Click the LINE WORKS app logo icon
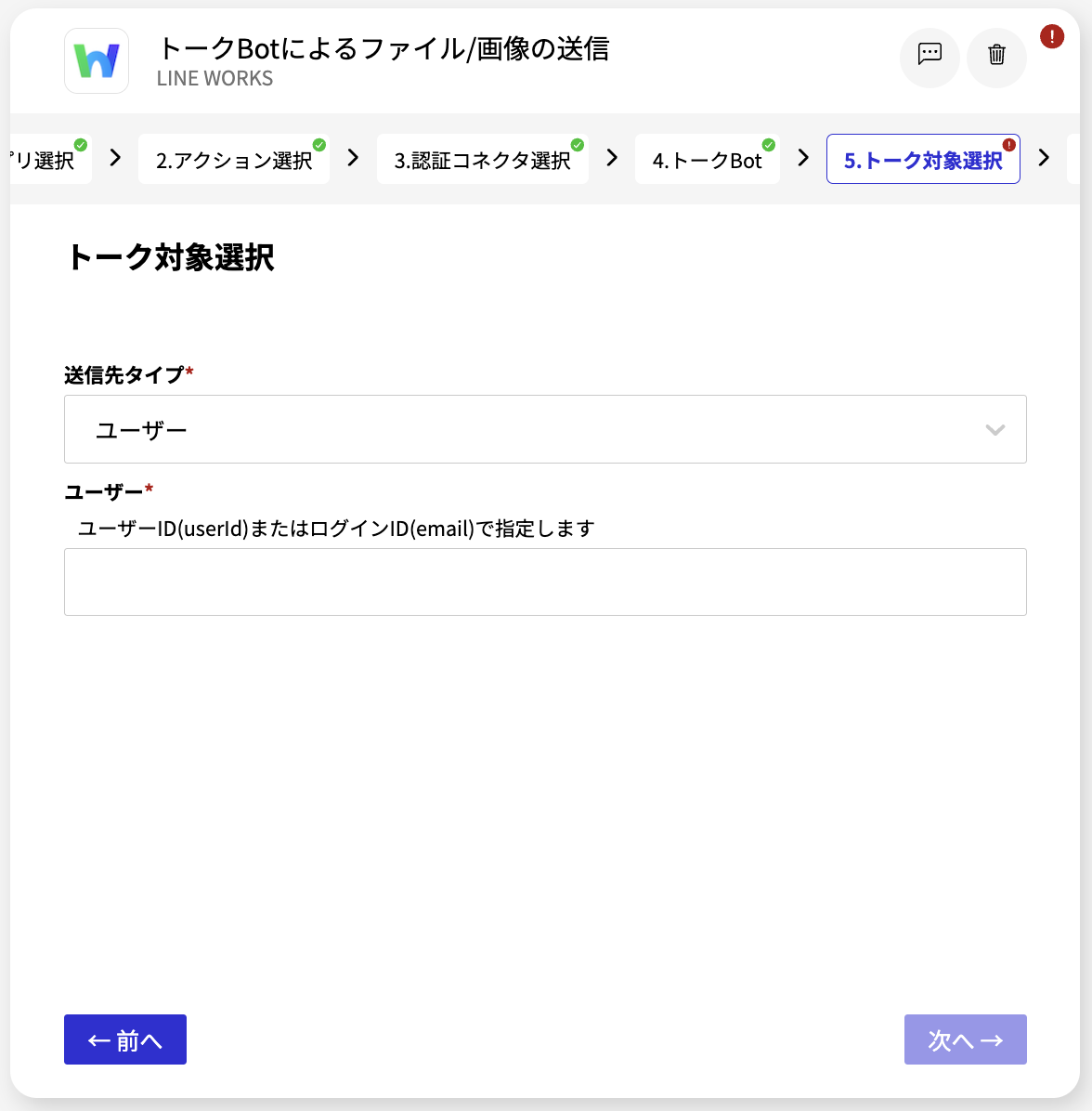 [97, 61]
